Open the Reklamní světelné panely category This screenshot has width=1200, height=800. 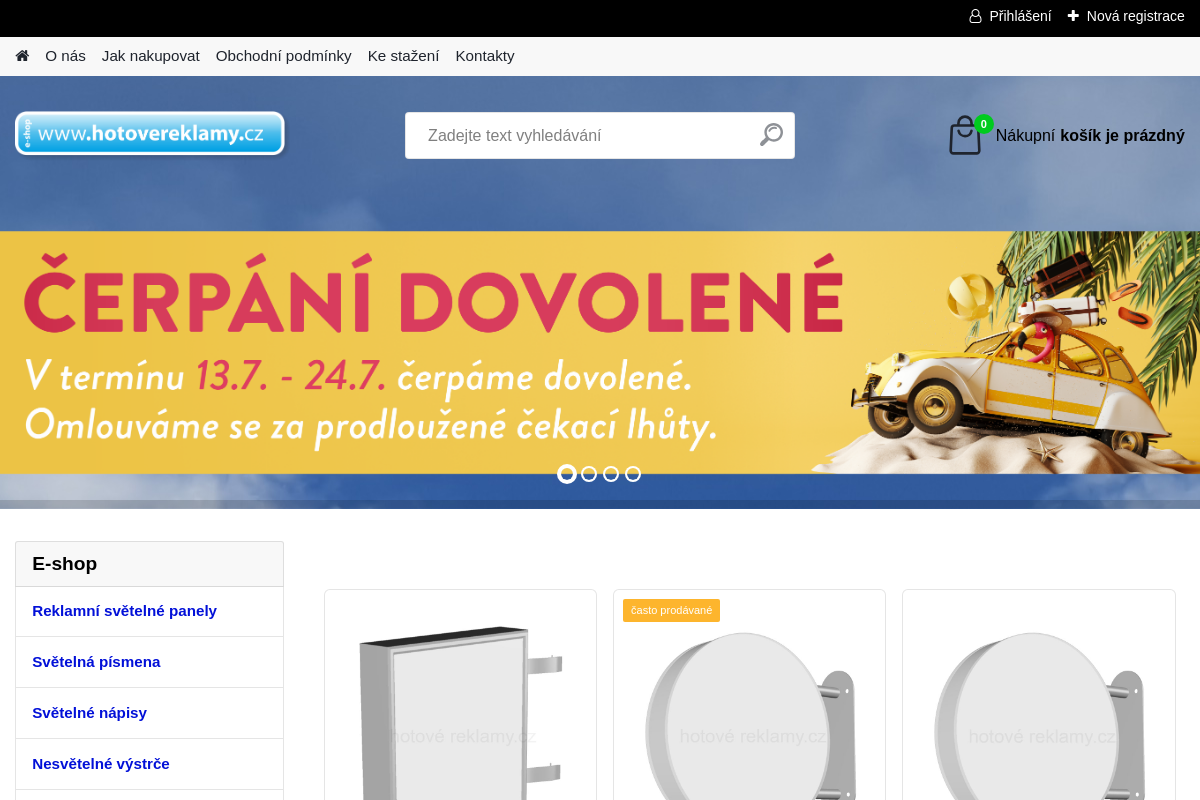coord(150,611)
